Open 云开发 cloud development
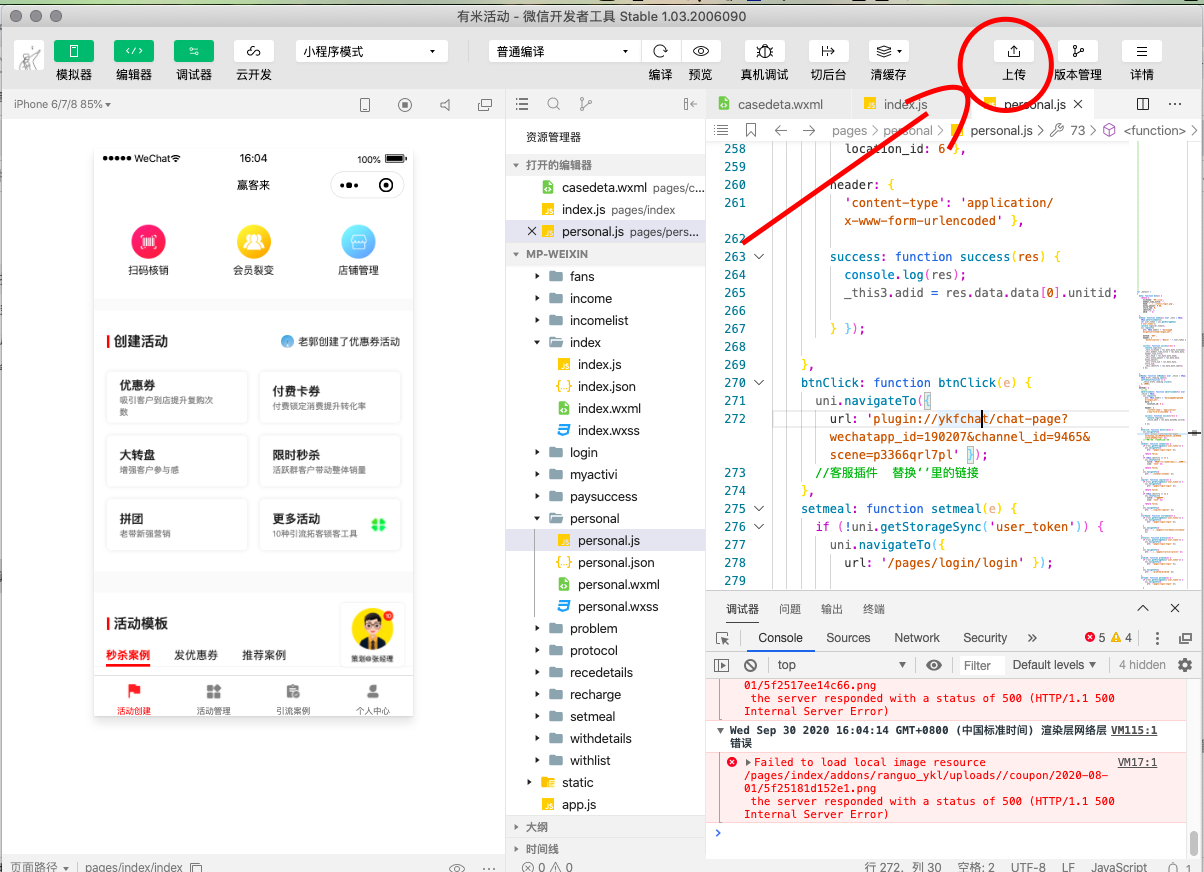1204x872 pixels. [254, 51]
